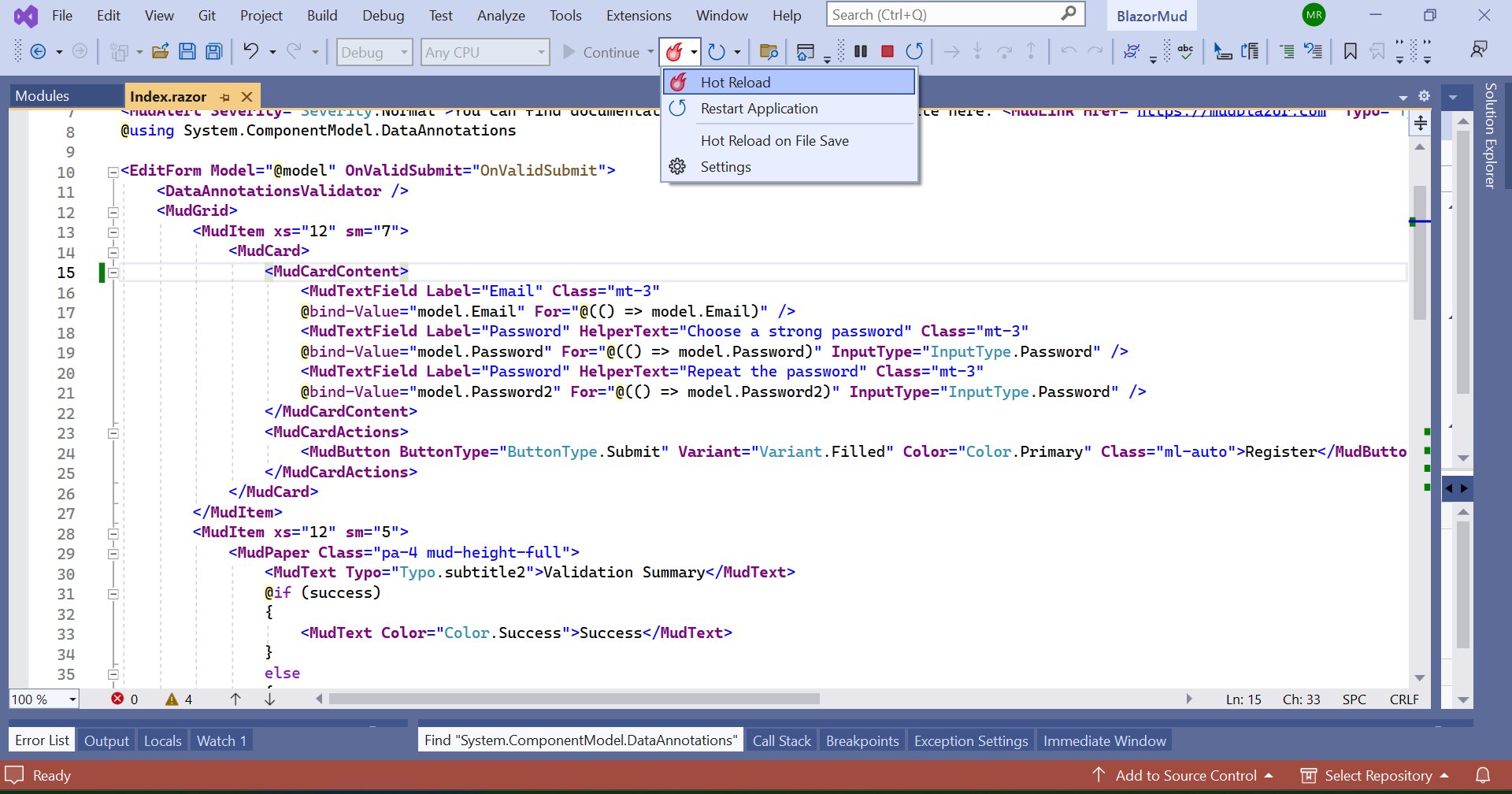The width and height of the screenshot is (1512, 794).
Task: Pin the Index.razor tab
Action: pos(225,97)
